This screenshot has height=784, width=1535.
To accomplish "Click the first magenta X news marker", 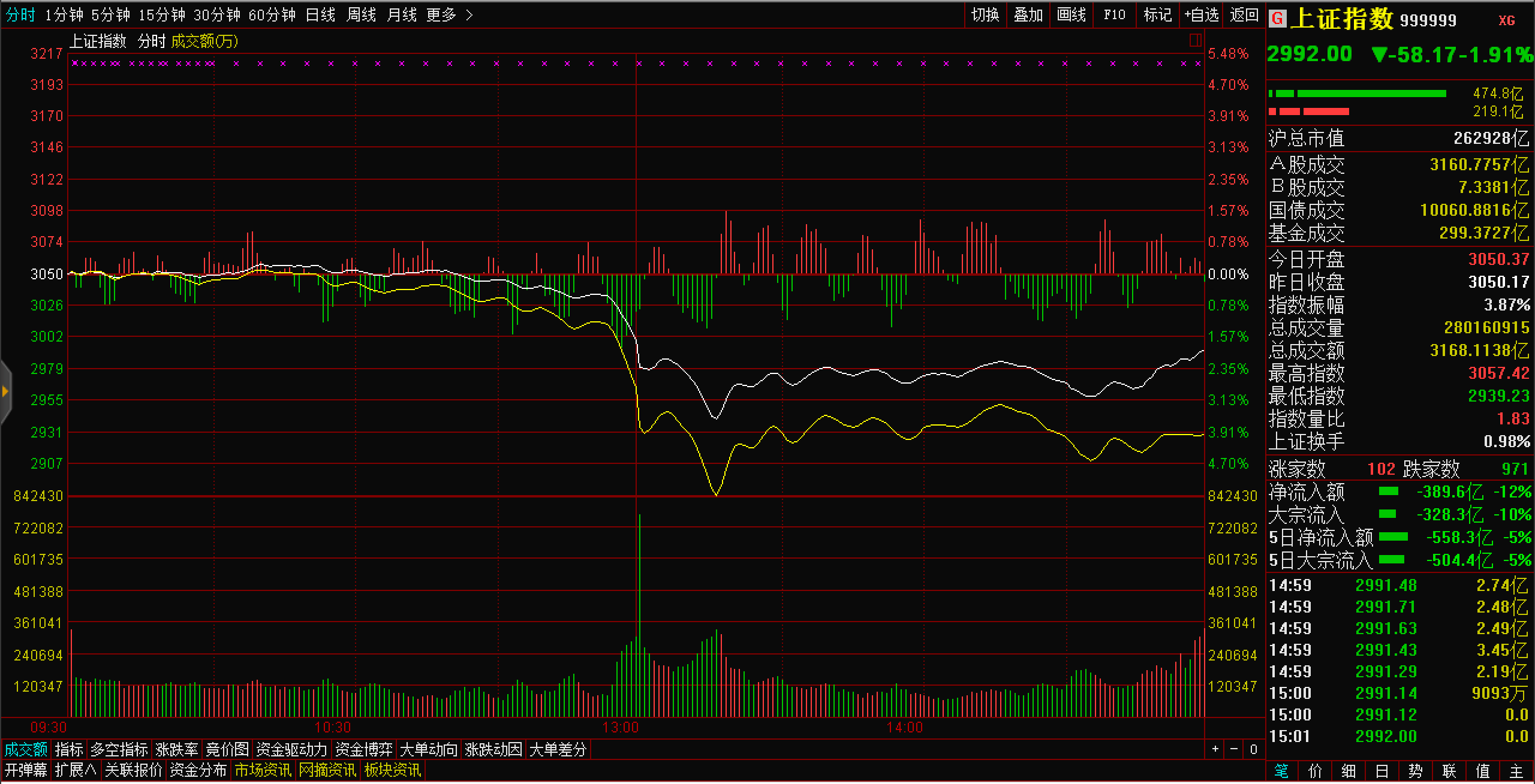I will 75,63.
